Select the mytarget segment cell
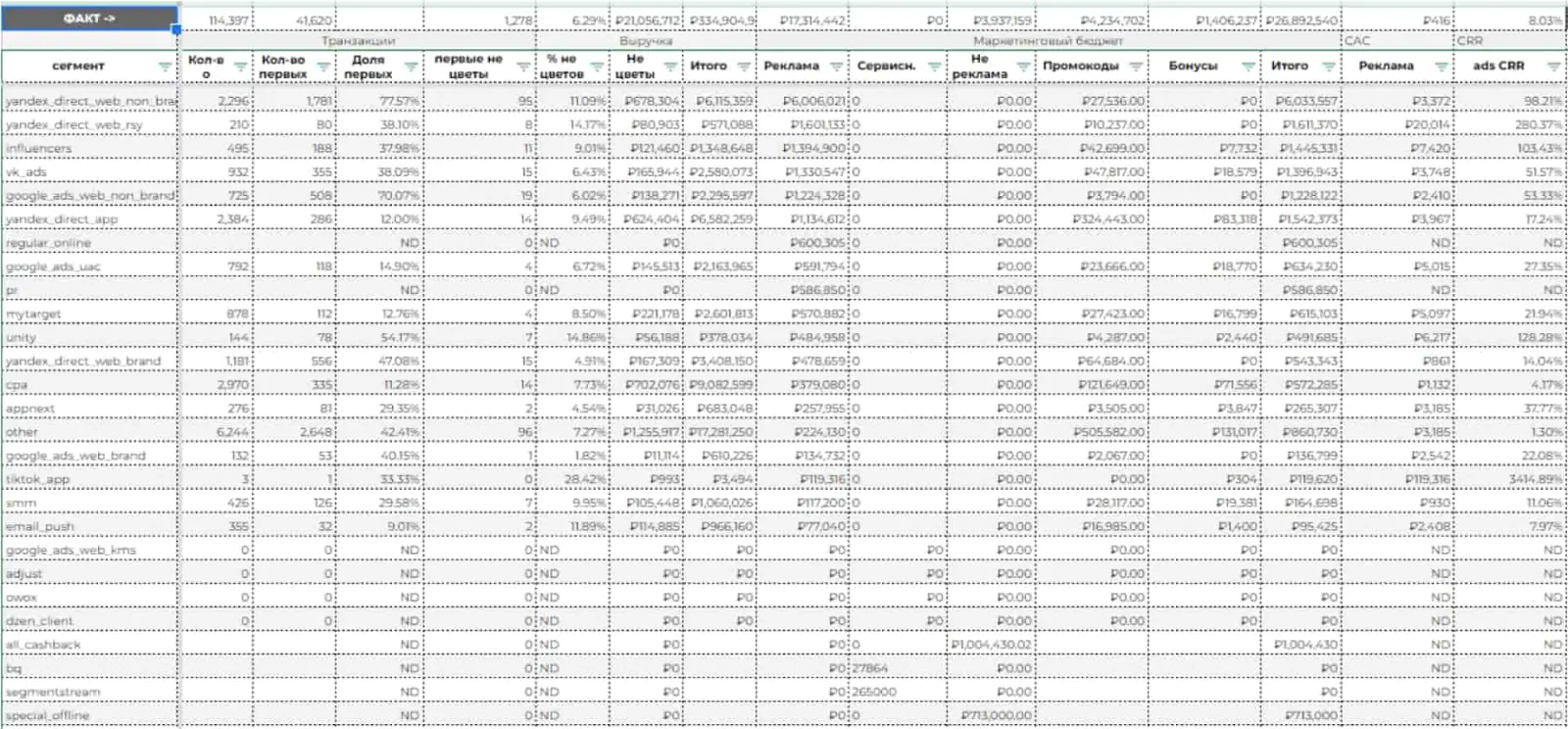The height and width of the screenshot is (729, 1568). click(x=90, y=314)
